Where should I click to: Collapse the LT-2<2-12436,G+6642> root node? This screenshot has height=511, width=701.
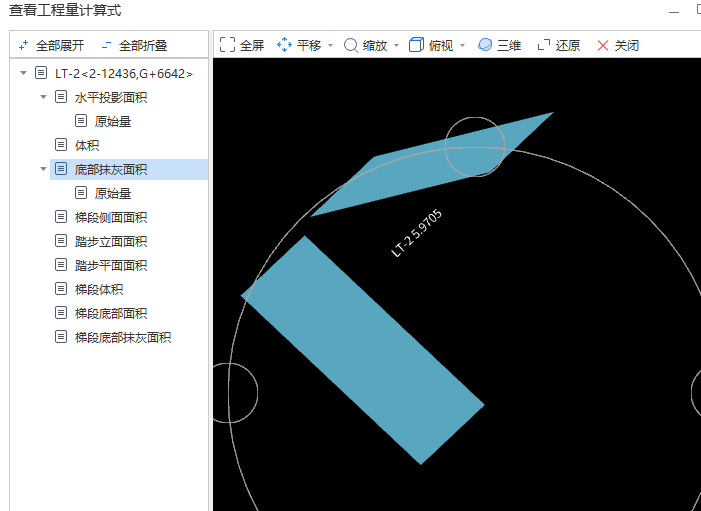pos(23,73)
